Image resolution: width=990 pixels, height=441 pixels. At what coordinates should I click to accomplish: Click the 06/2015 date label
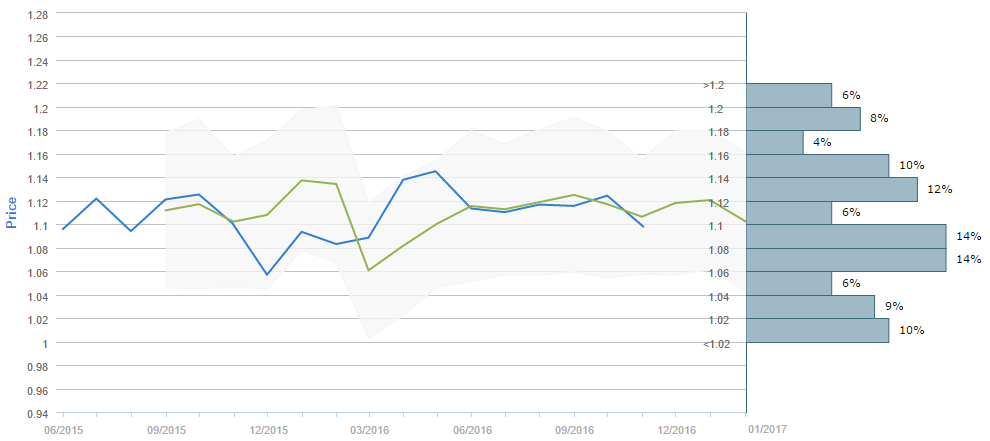pyautogui.click(x=62, y=429)
